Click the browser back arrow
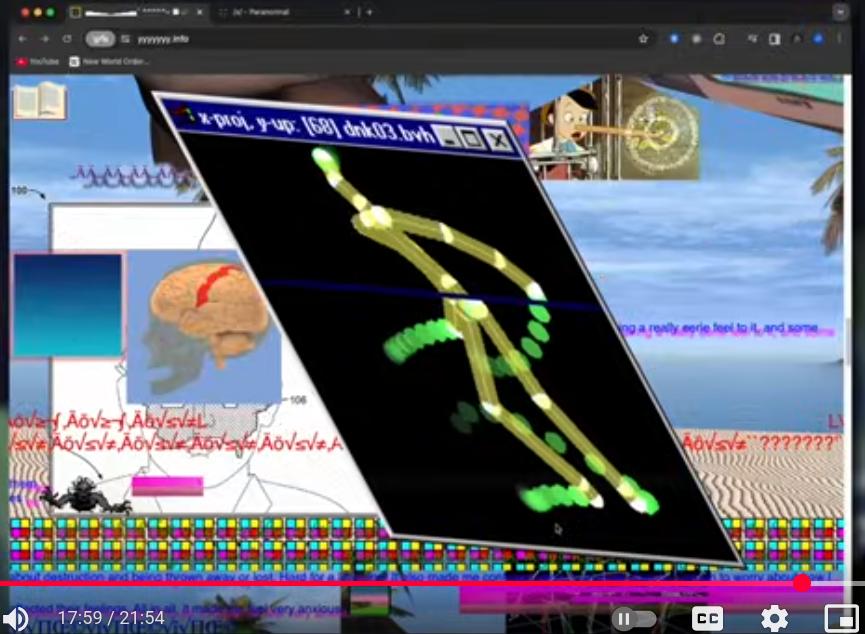 22,39
